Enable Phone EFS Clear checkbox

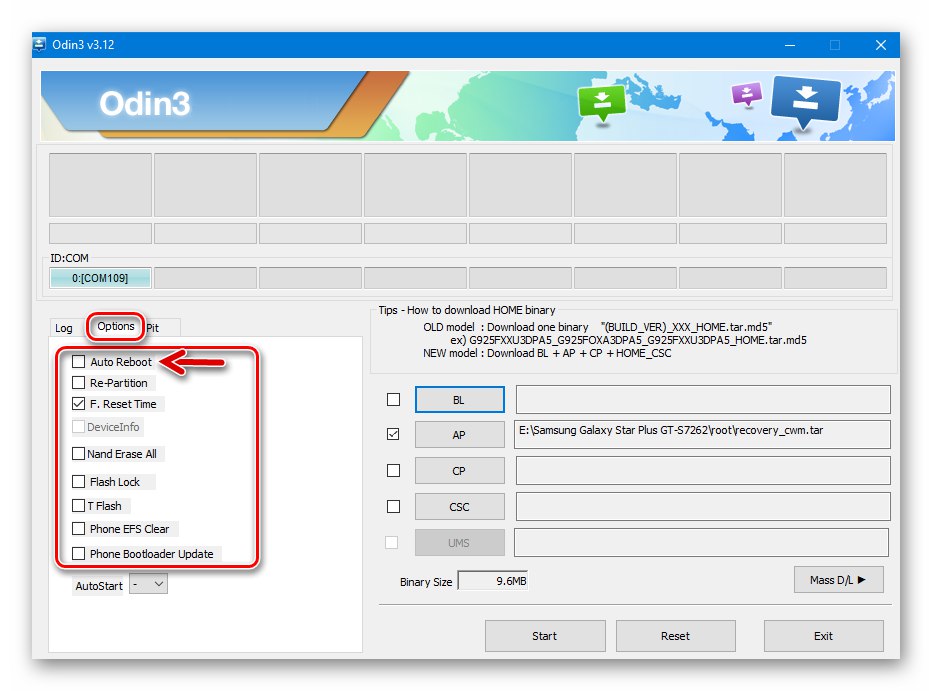[78, 528]
